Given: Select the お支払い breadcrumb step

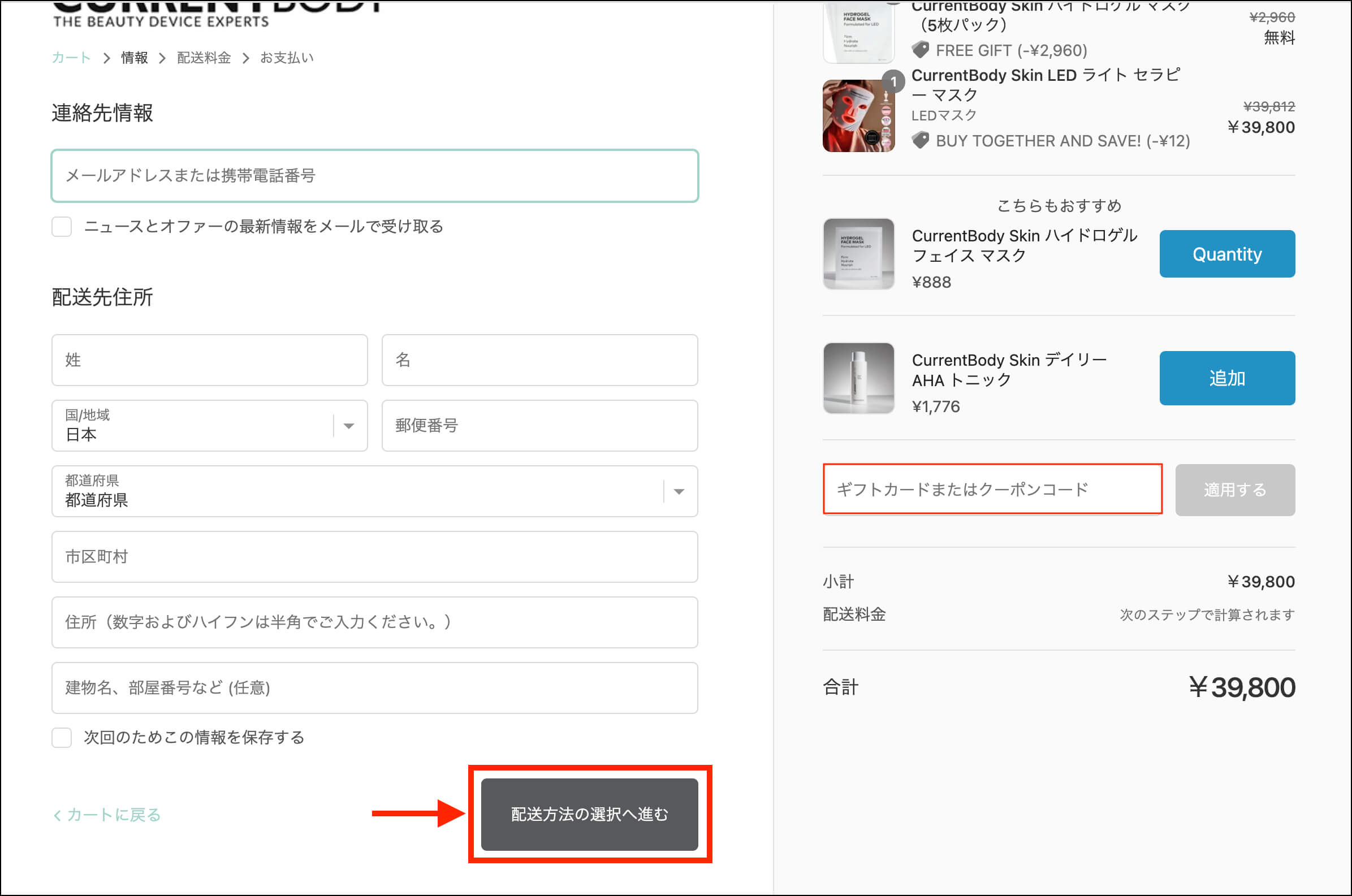Looking at the screenshot, I should (287, 58).
